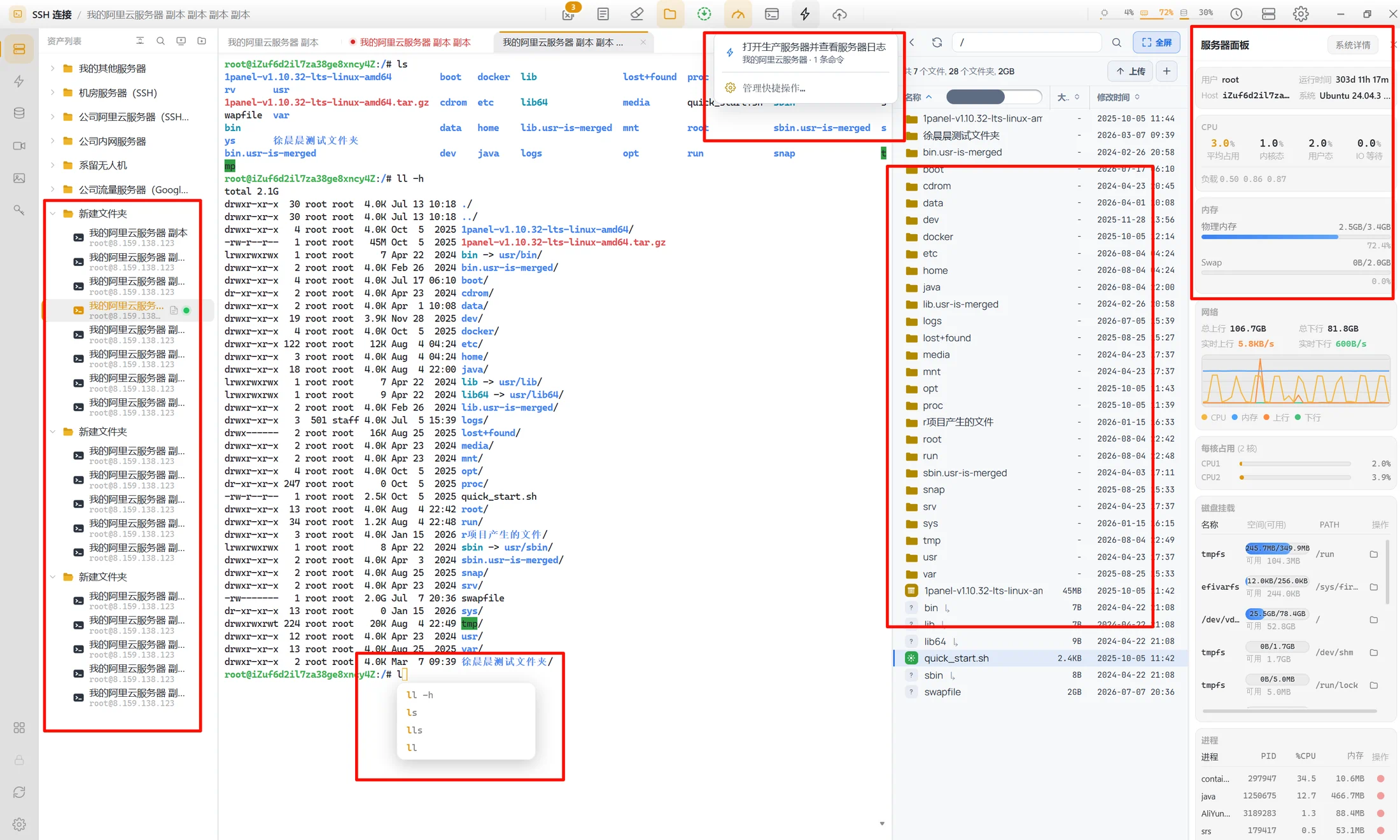
Task: Click the cloud upload icon in toolbar
Action: tap(839, 14)
